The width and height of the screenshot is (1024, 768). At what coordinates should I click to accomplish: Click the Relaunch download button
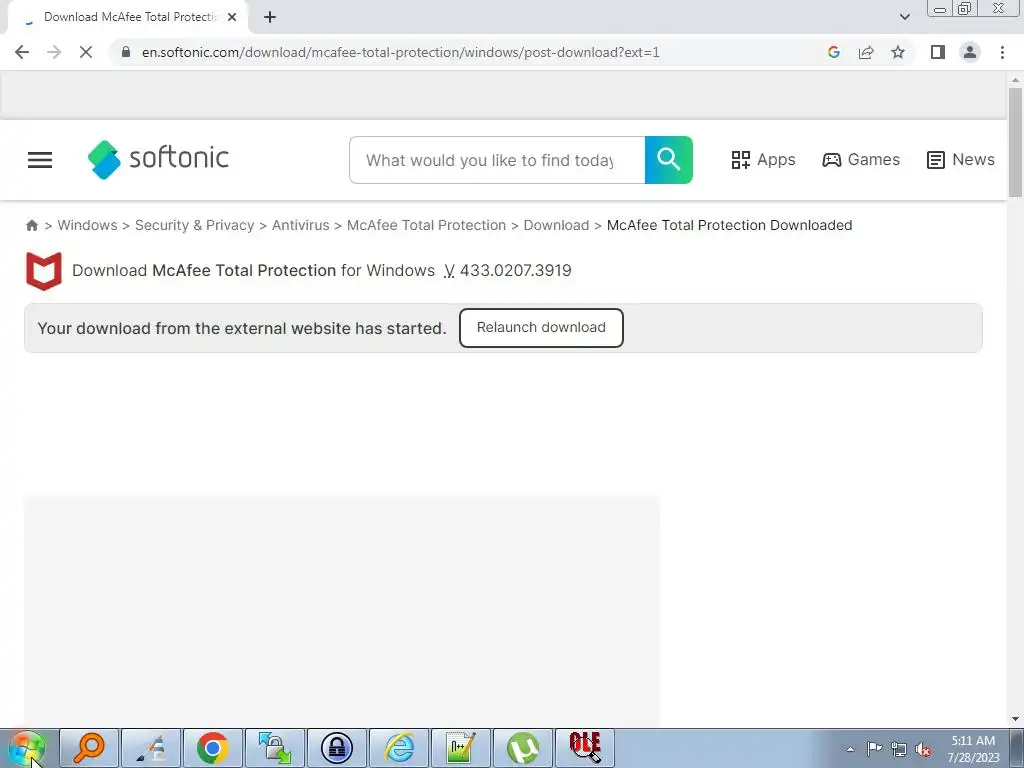tap(541, 328)
